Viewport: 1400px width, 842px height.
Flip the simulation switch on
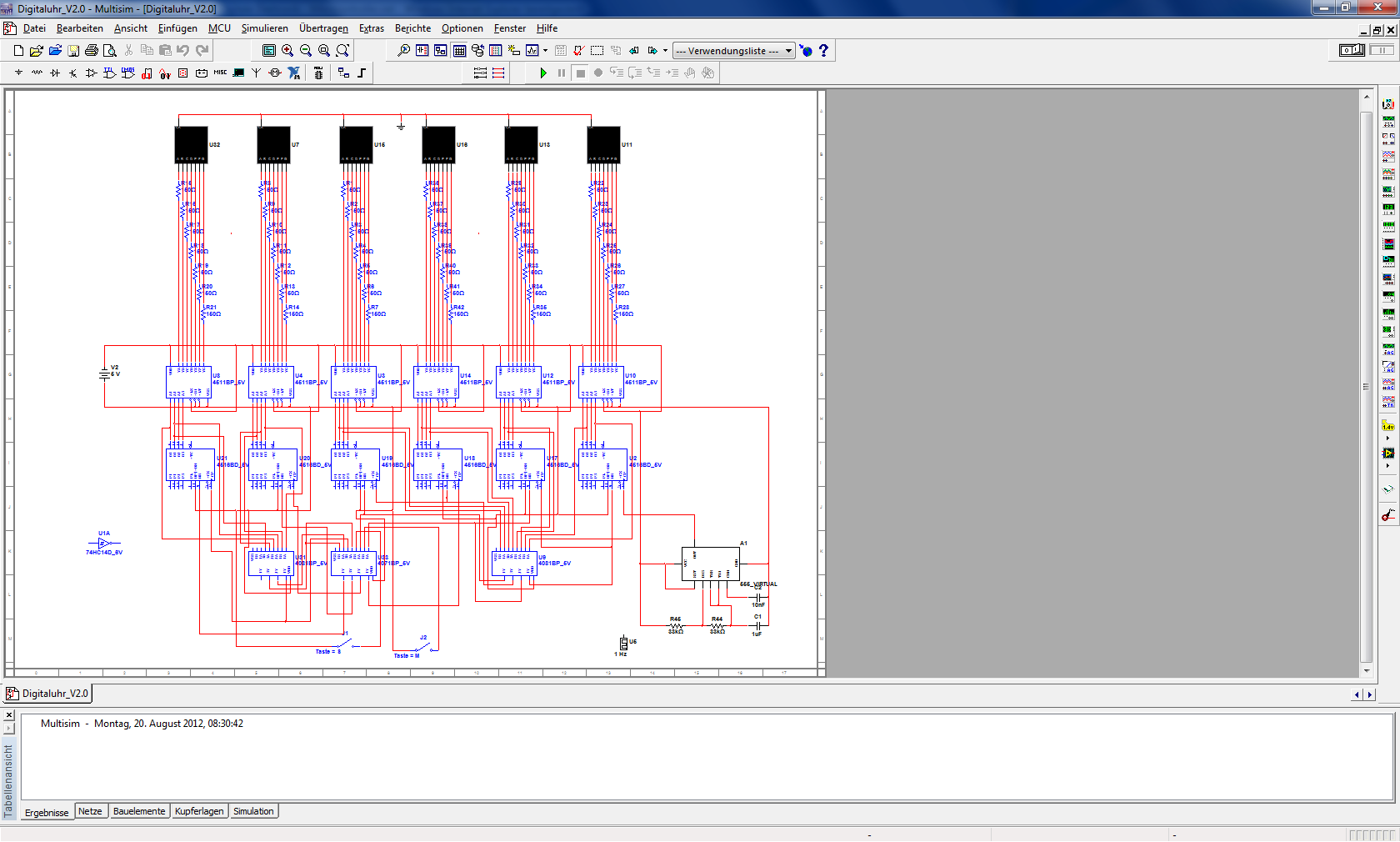[x=1352, y=50]
